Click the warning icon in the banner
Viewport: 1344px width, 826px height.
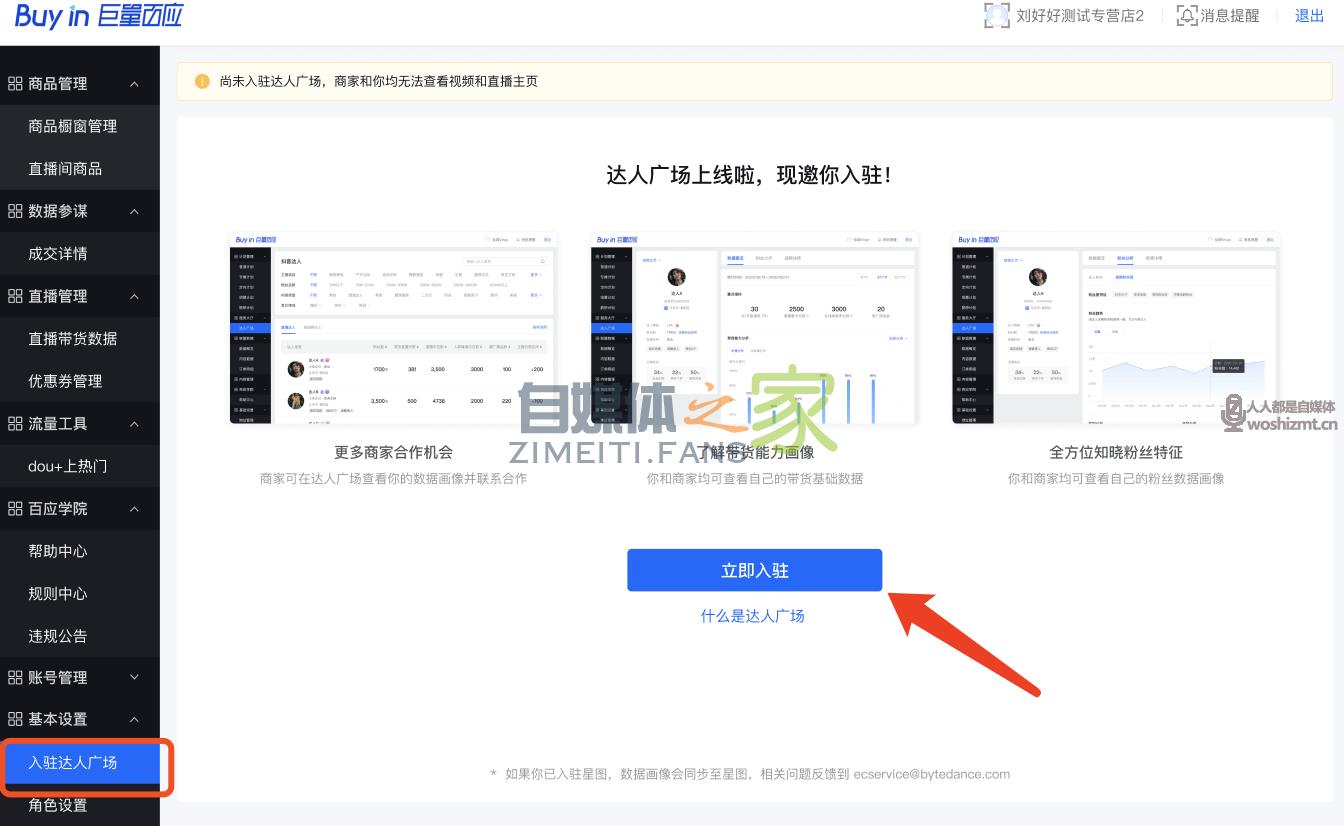(x=202, y=81)
